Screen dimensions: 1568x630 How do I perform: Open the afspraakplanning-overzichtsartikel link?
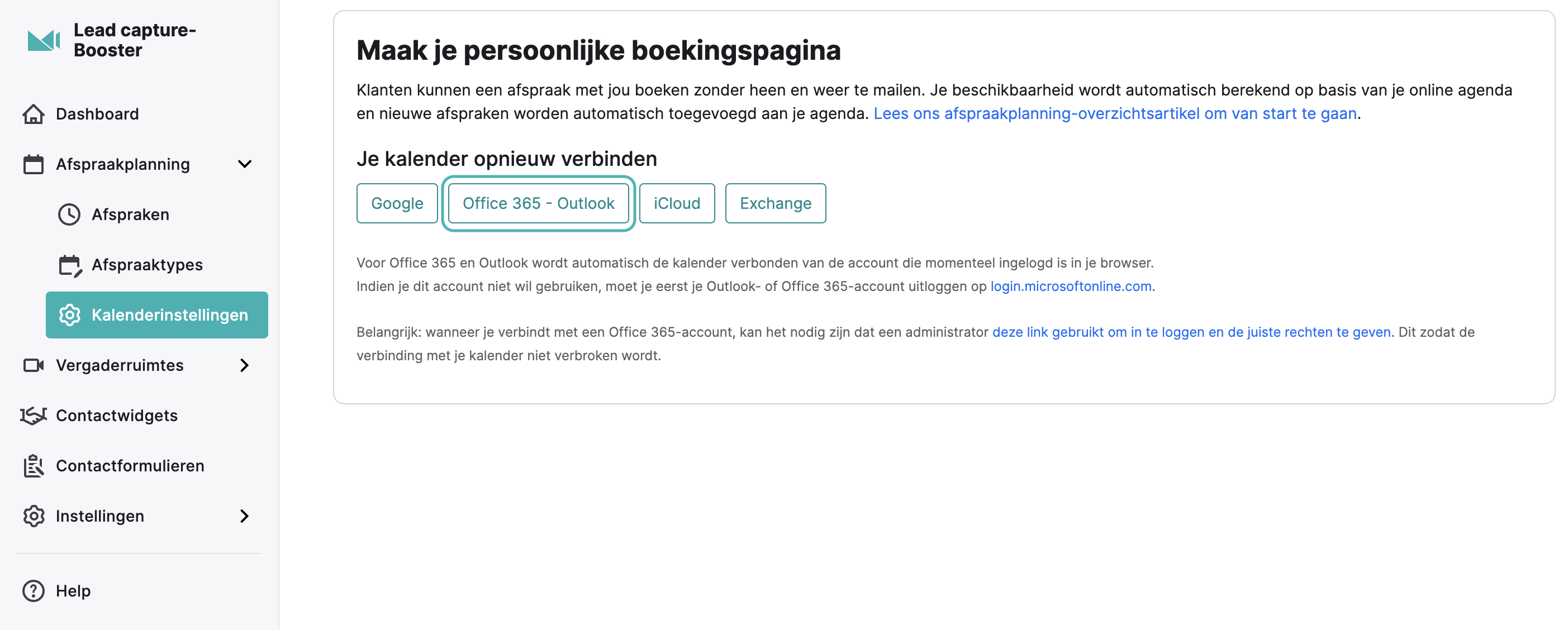[1115, 114]
